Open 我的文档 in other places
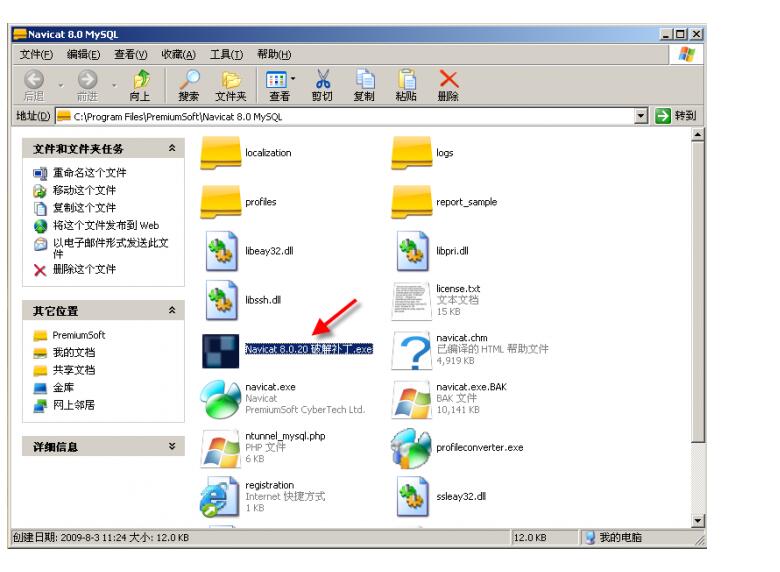The image size is (780, 572). (x=74, y=353)
